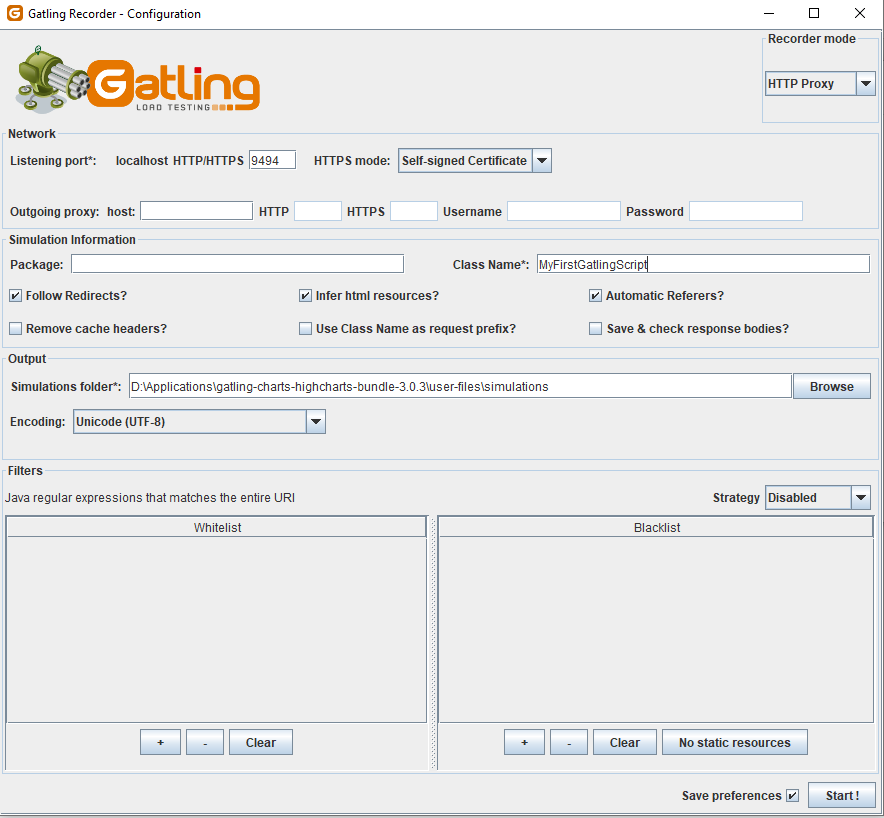884x818 pixels.
Task: Close the Gatling Recorder window
Action: [860, 13]
